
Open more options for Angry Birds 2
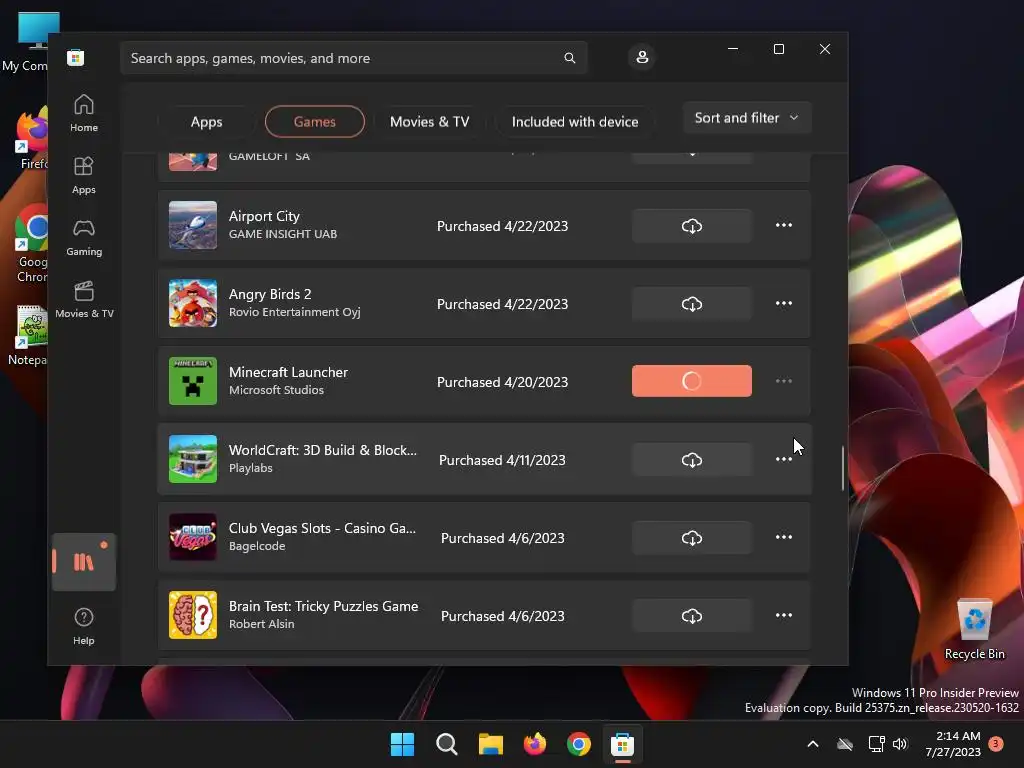pos(784,303)
